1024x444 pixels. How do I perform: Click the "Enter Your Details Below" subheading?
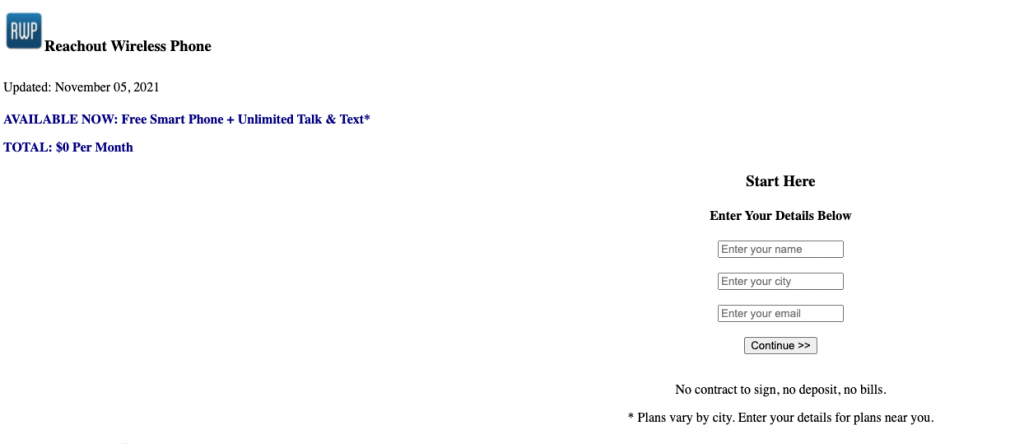coord(780,216)
